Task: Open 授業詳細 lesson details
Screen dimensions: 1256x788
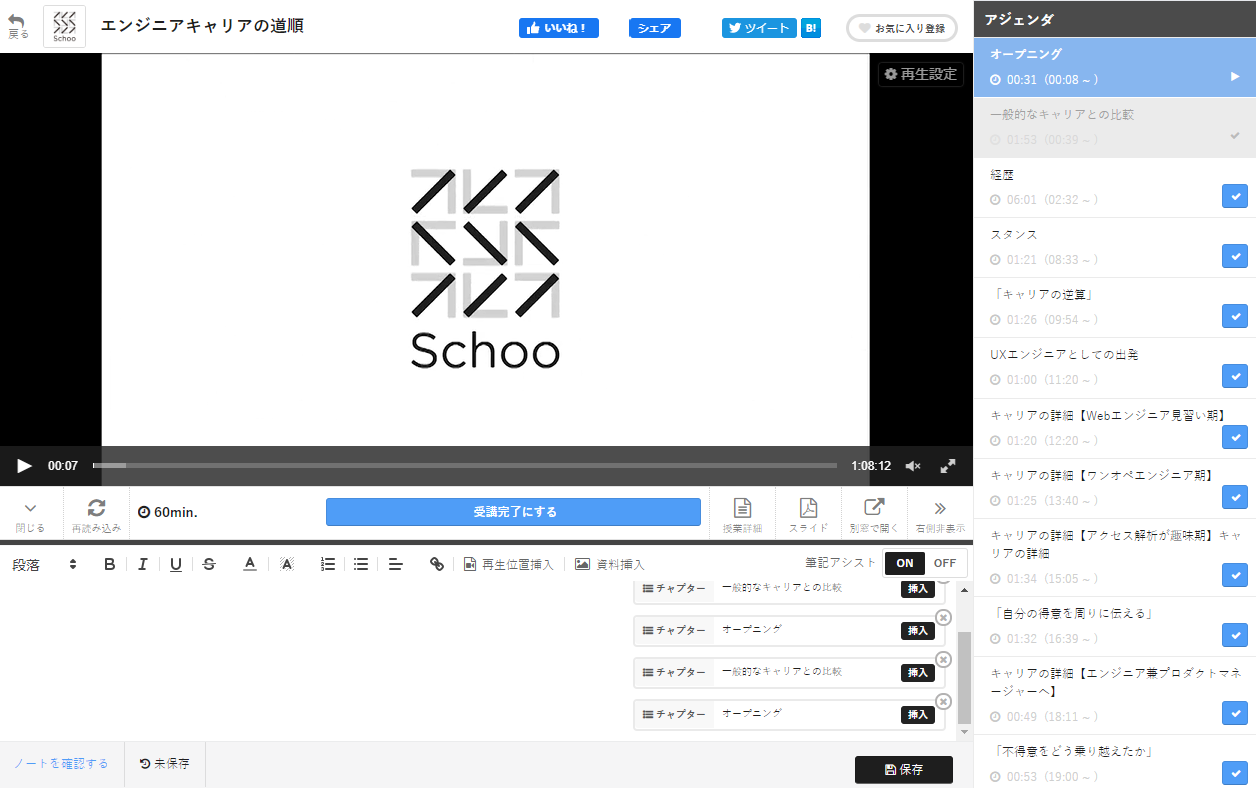Action: (742, 515)
